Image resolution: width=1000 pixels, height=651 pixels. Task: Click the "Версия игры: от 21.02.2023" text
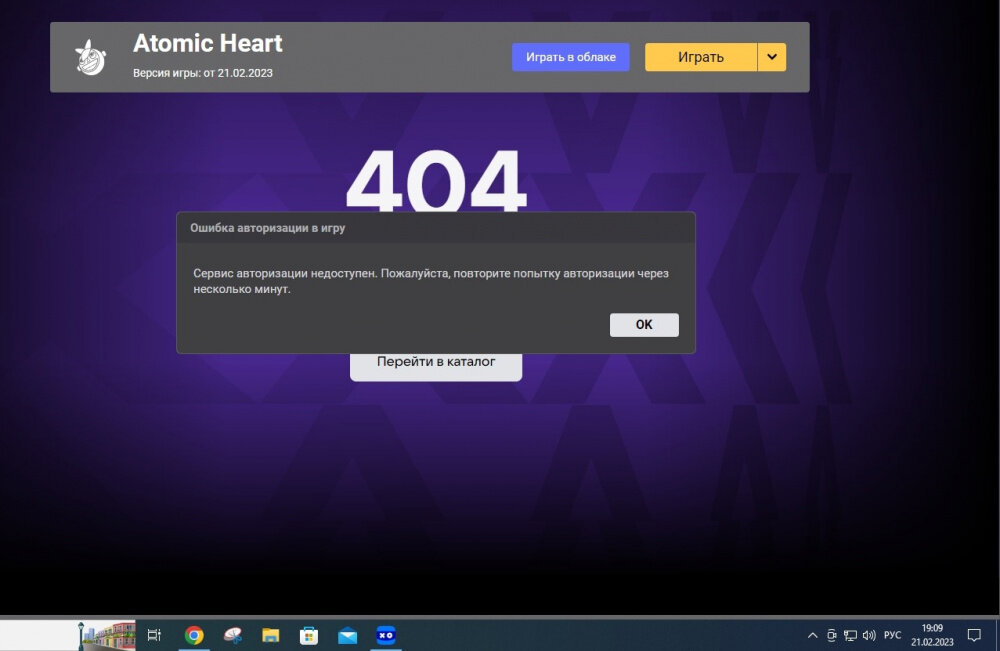tap(203, 73)
